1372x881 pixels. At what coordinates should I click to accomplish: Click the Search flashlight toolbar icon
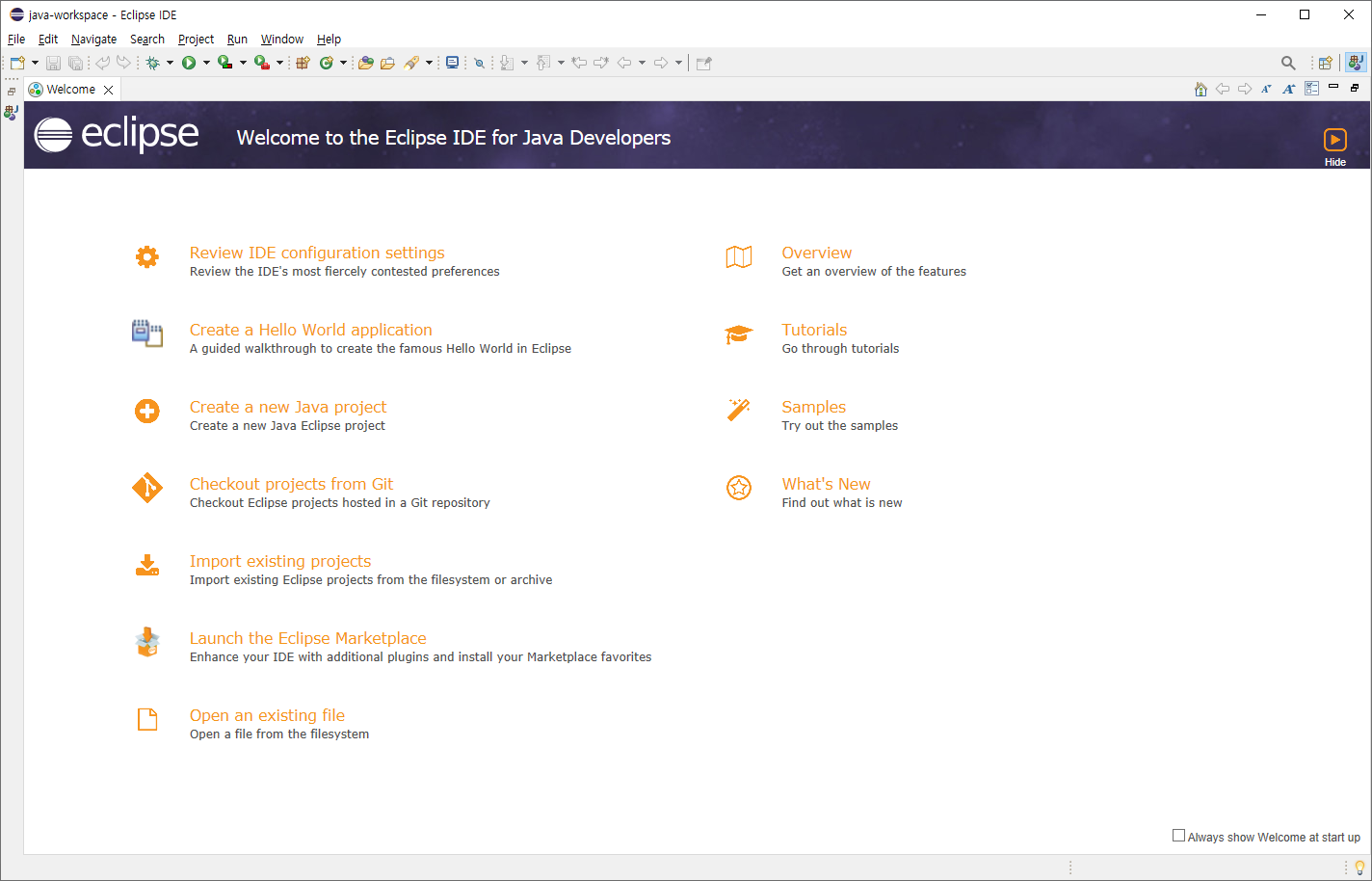pos(411,63)
